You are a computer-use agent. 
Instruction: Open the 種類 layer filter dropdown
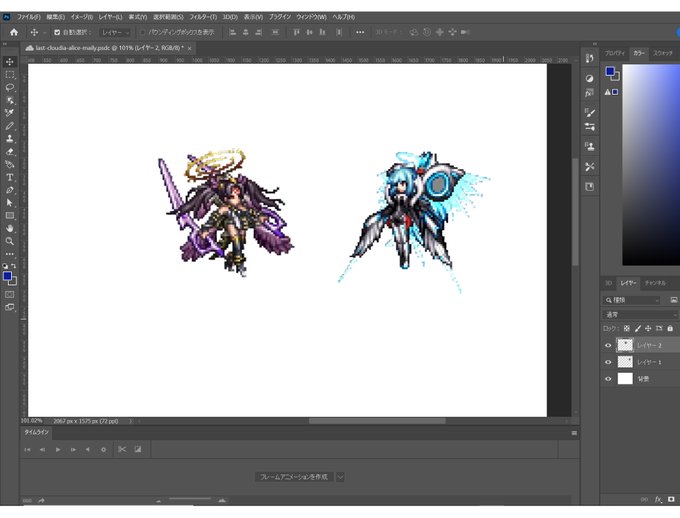pos(631,300)
